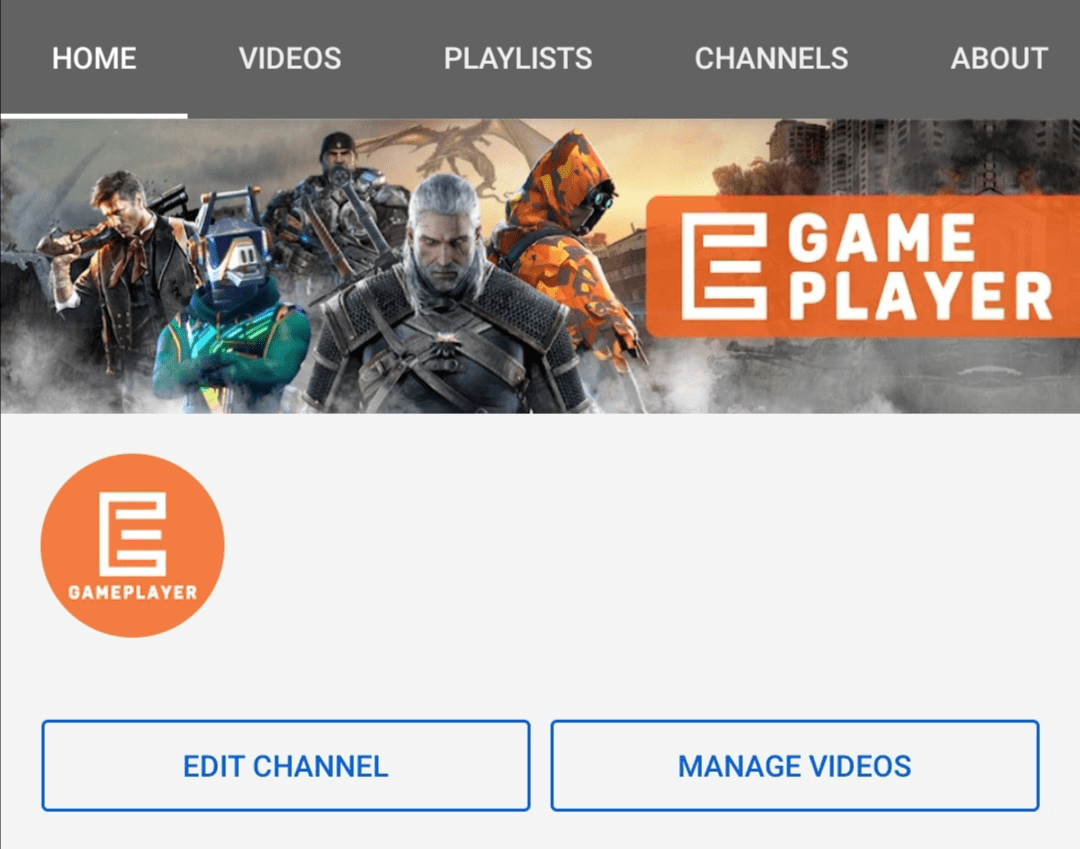Open the VIDEOS tab
The width and height of the screenshot is (1080, 849).
click(x=290, y=59)
